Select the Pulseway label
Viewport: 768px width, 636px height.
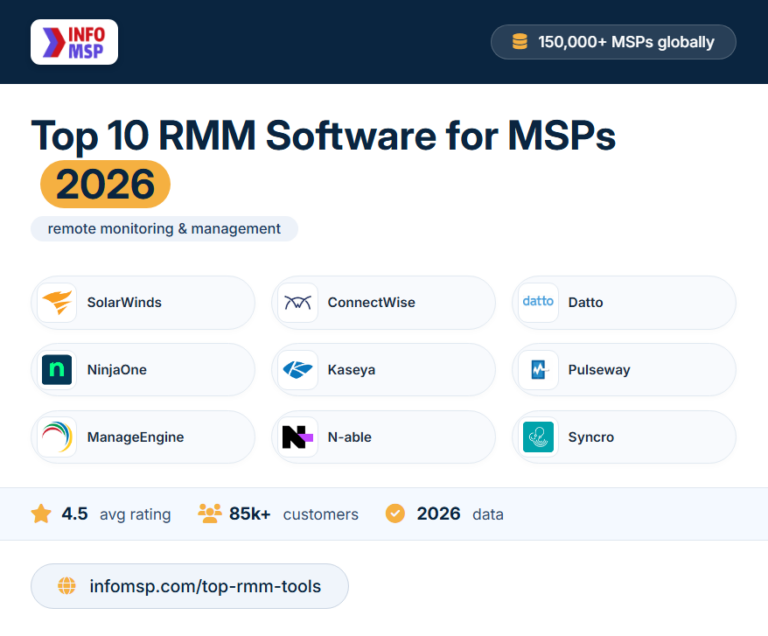pyautogui.click(x=599, y=369)
